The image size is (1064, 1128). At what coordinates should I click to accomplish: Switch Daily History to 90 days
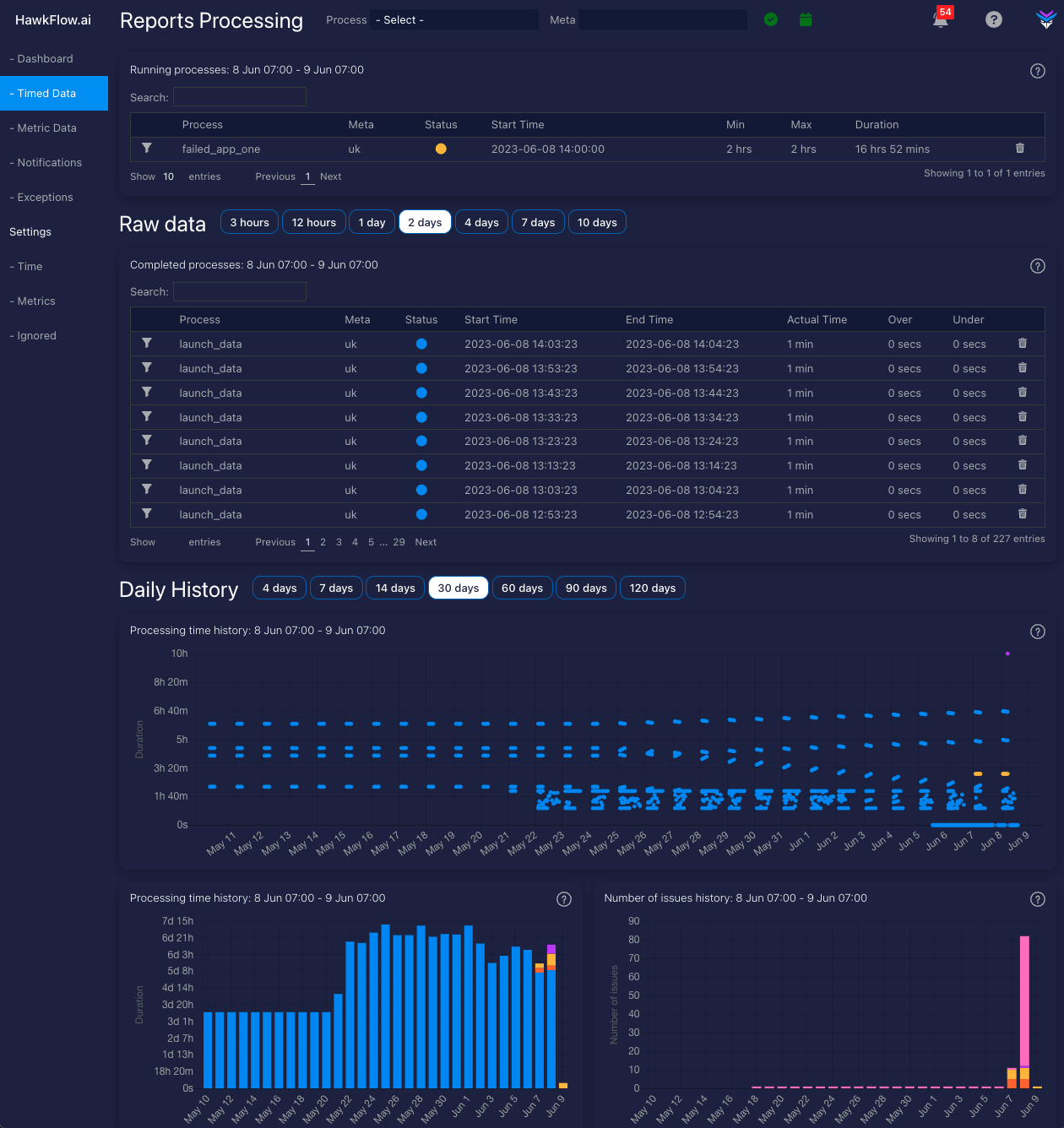tap(586, 588)
